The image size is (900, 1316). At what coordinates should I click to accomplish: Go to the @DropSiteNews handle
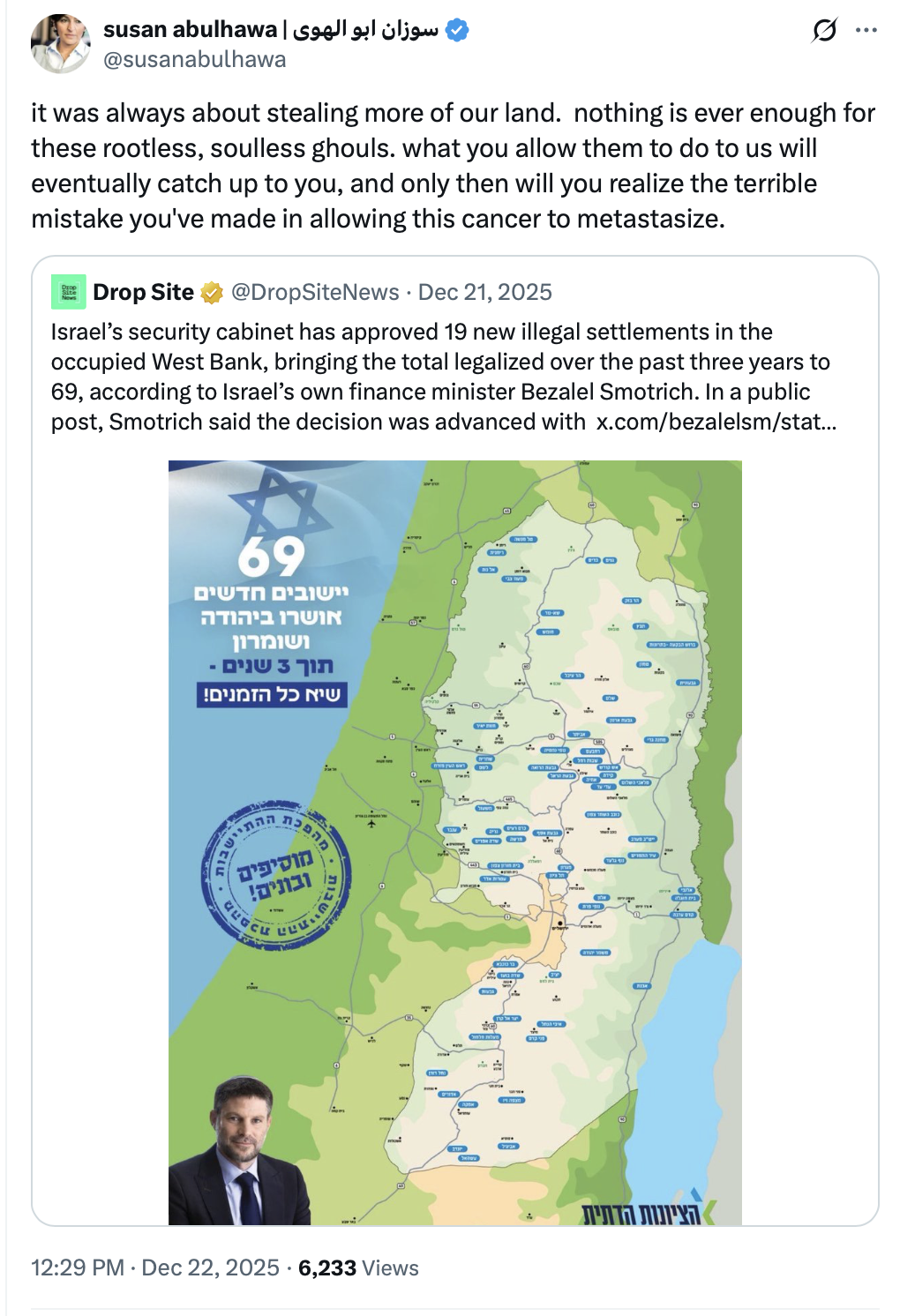[315, 292]
